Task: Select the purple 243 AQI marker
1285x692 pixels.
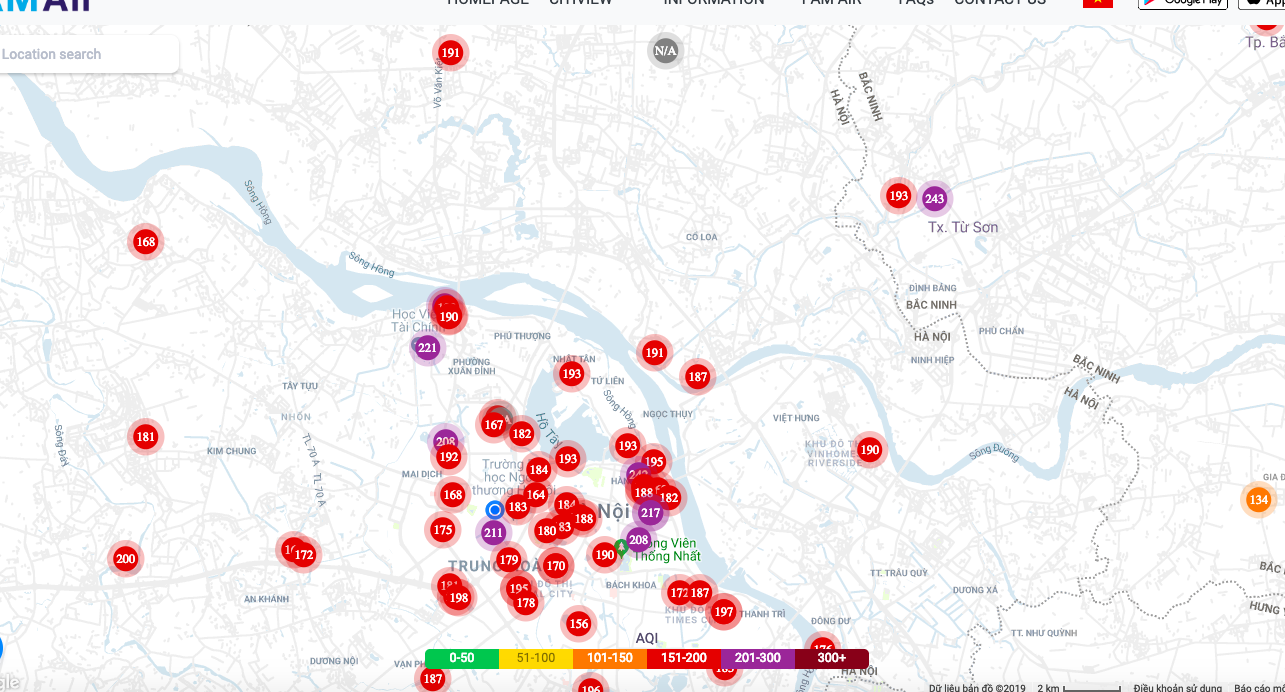Action: tap(934, 199)
